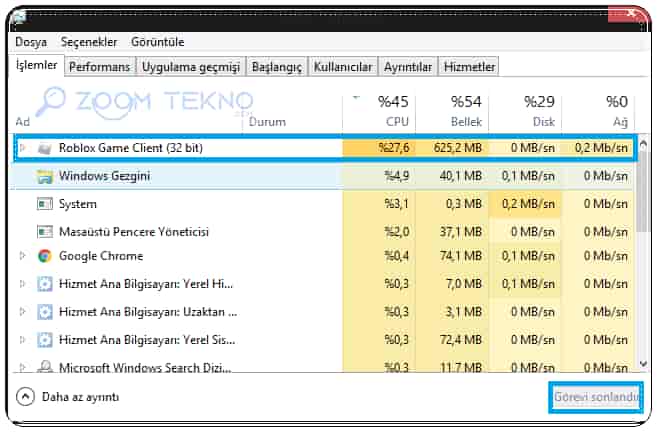657x432 pixels.
Task: Expand the Roblox Game Client process group
Action: pyautogui.click(x=23, y=147)
